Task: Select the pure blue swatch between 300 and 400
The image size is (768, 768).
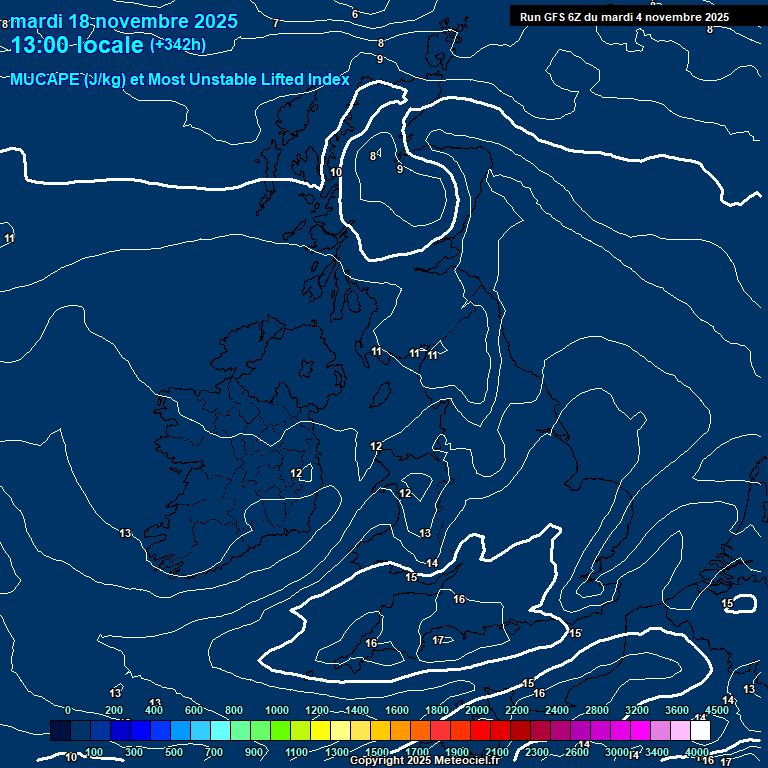Action: [141, 730]
